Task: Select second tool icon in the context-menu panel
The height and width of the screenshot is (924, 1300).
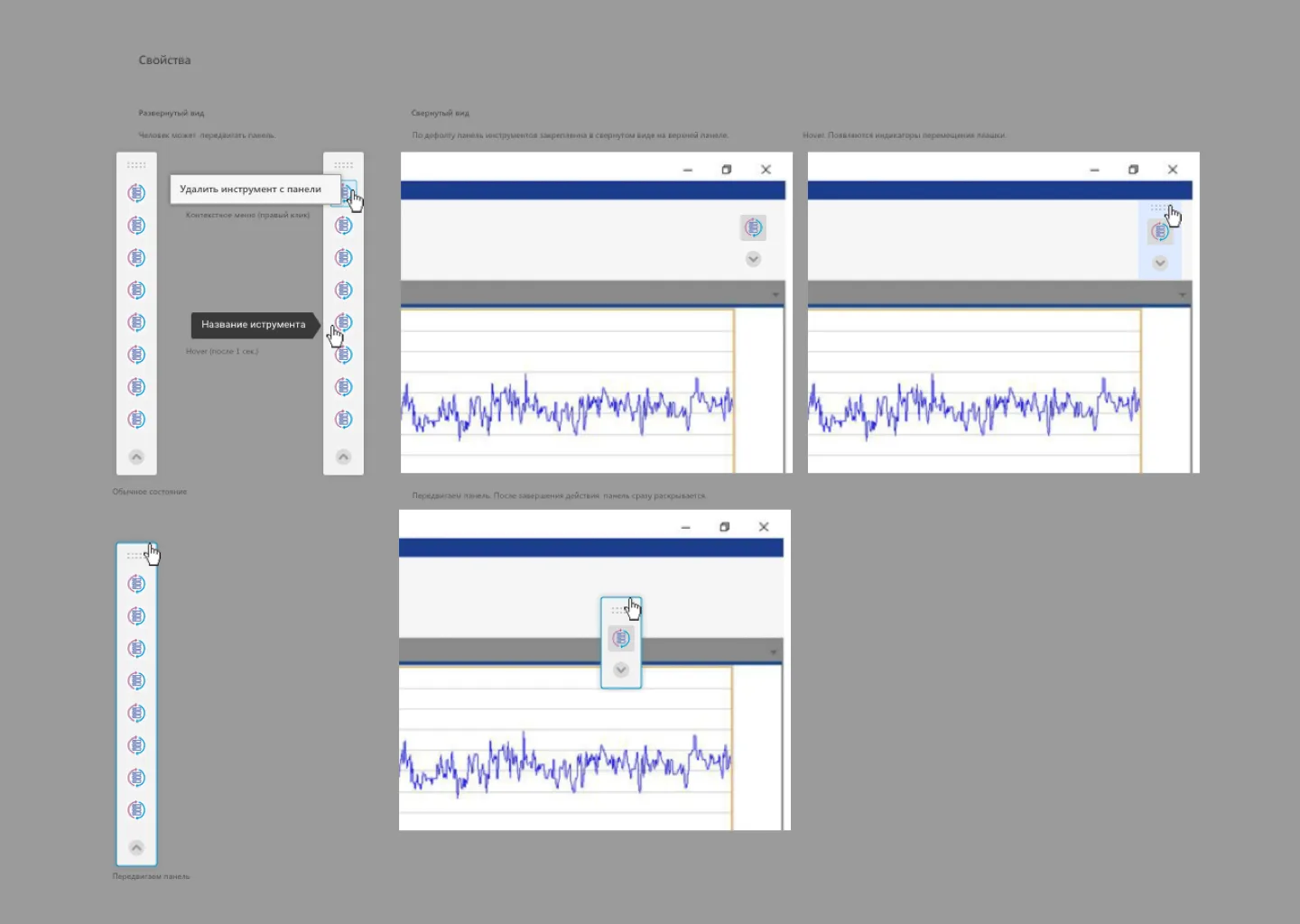Action: [344, 226]
